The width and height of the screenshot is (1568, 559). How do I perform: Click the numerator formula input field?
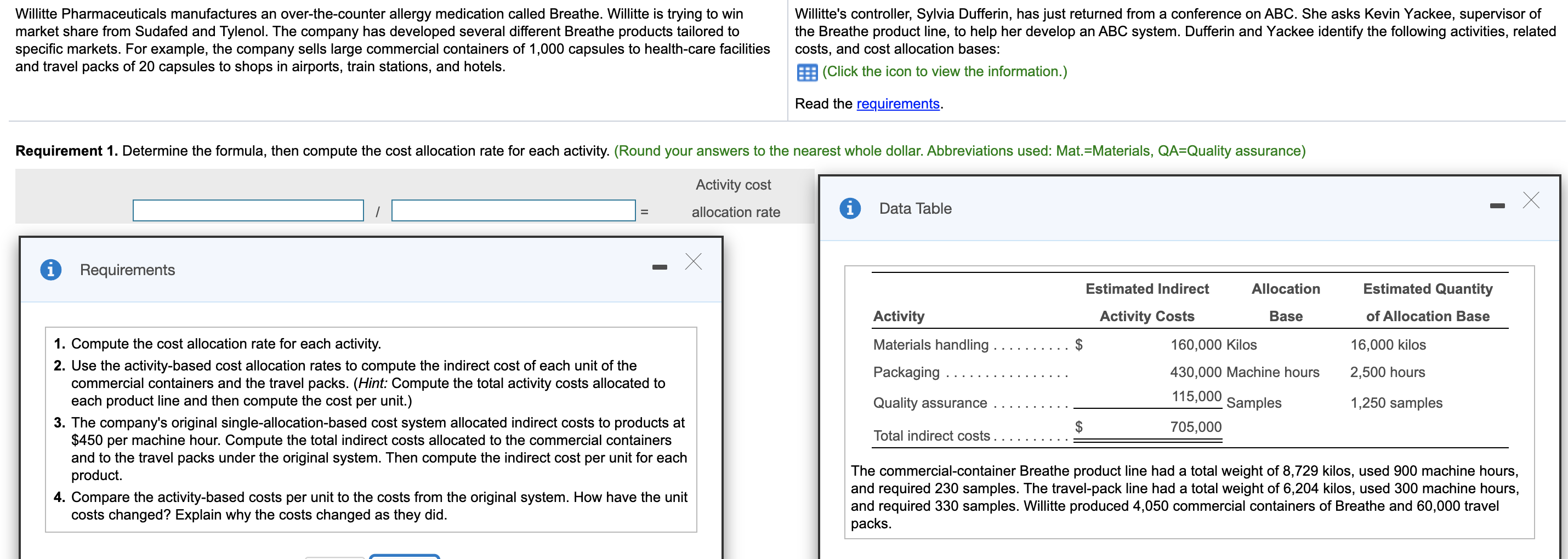pyautogui.click(x=248, y=210)
